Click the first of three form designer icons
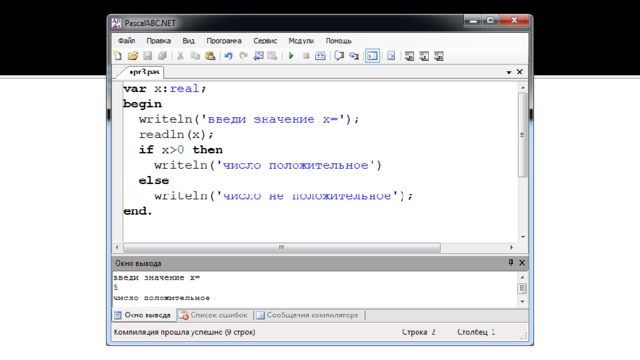This screenshot has height=360, width=640. click(x=409, y=56)
